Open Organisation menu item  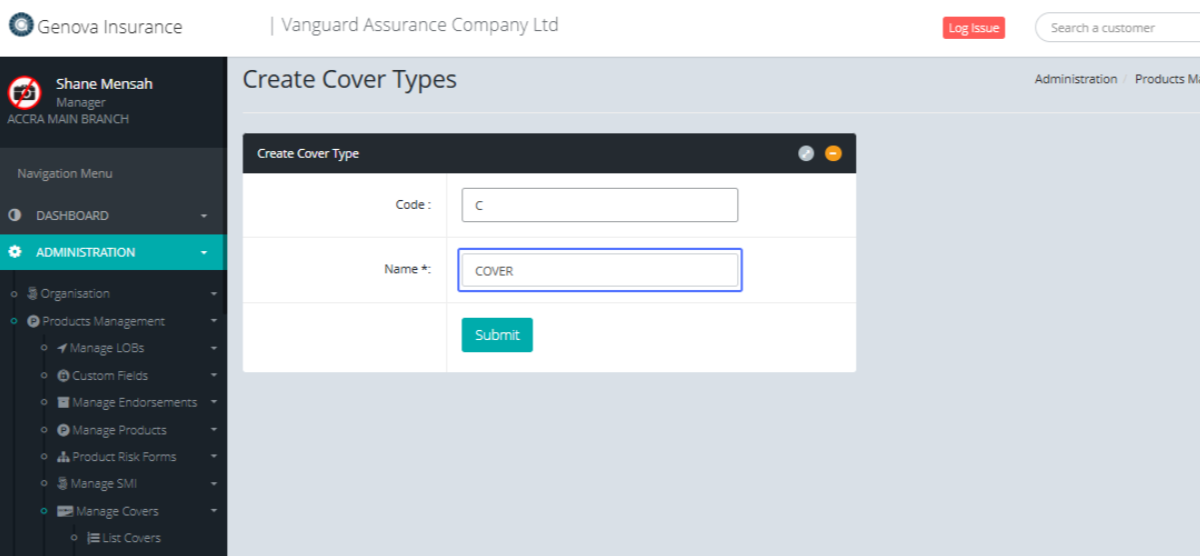(75, 294)
